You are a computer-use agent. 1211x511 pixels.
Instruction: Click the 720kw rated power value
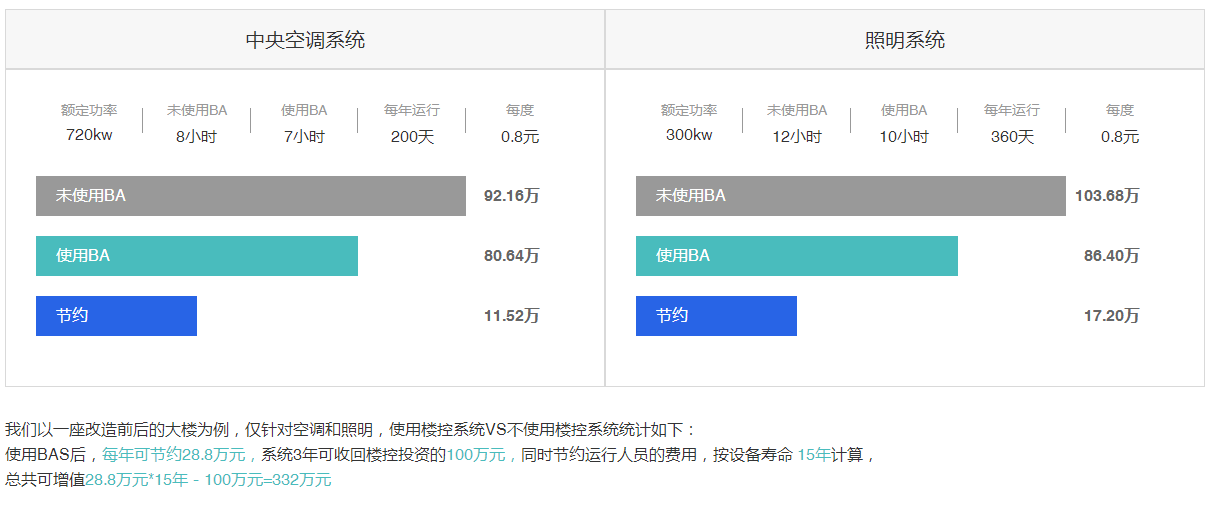[x=89, y=135]
